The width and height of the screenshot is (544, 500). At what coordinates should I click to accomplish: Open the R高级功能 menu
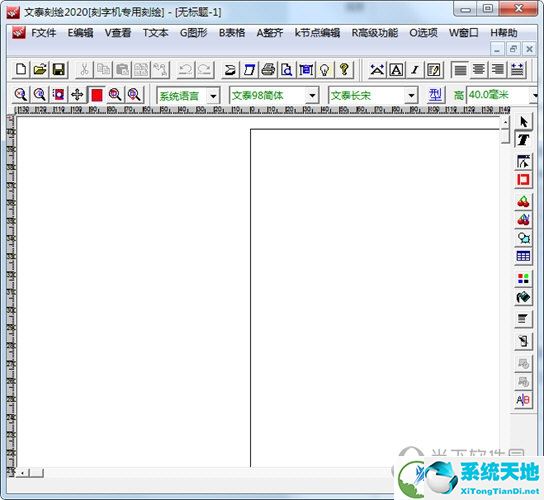coord(375,33)
